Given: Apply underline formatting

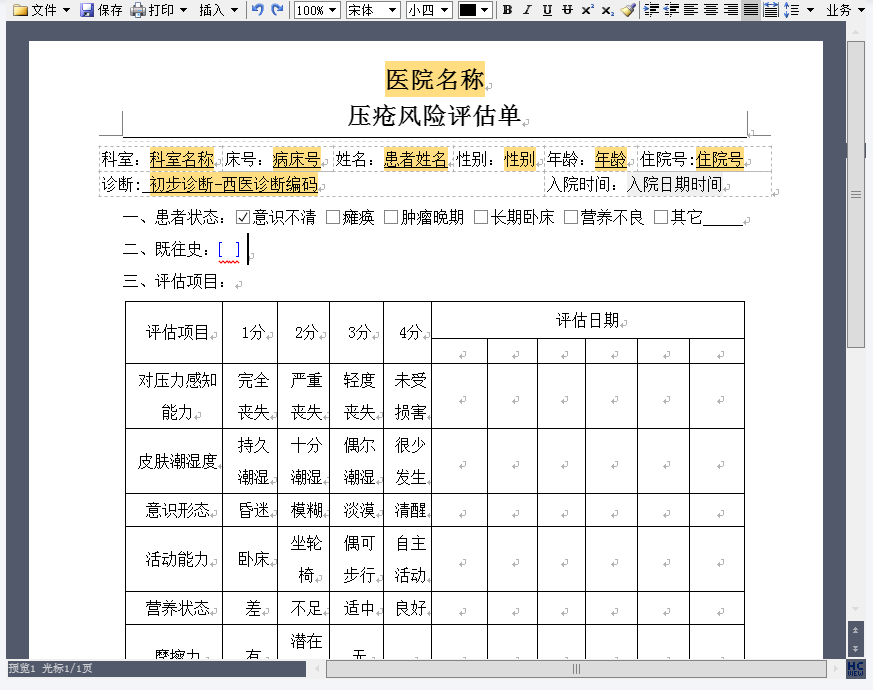Looking at the screenshot, I should point(547,10).
